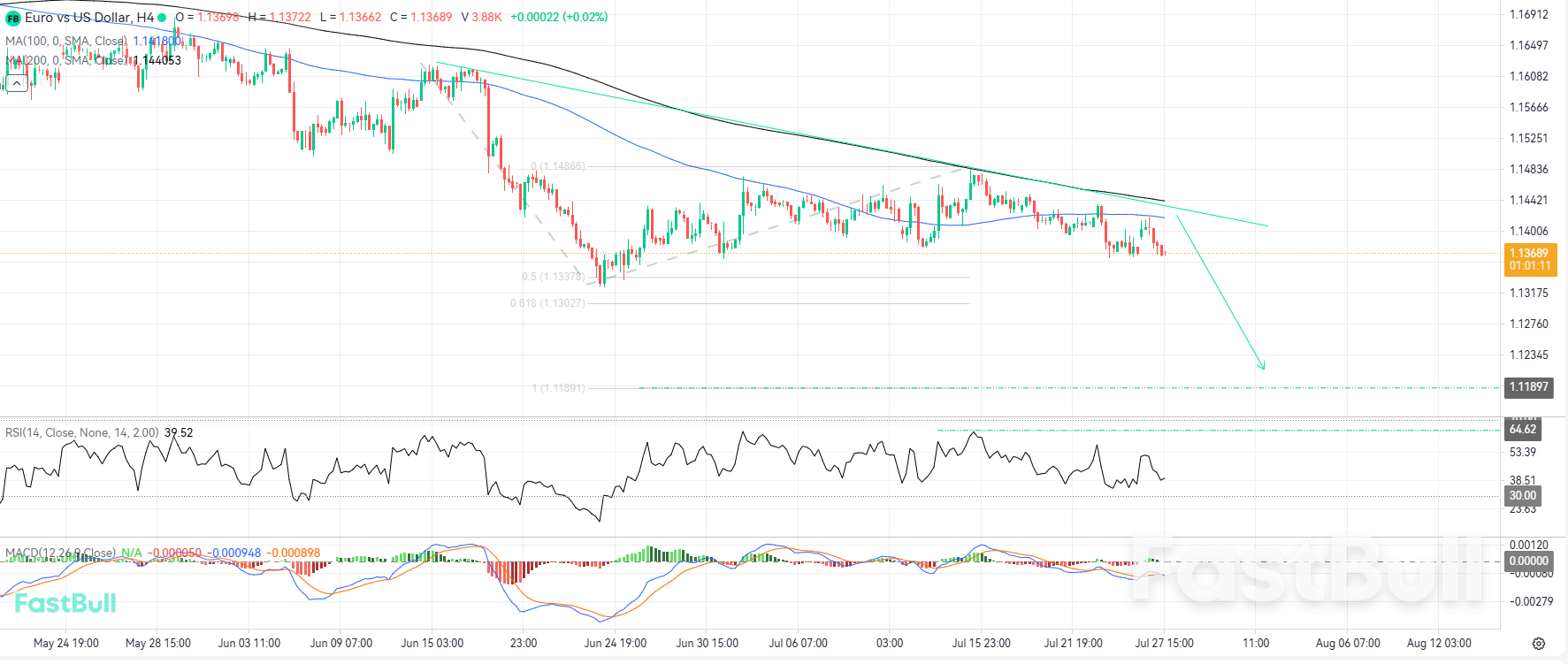Open MA(100, 0, SMA, Close) indicator legend
The width and height of the screenshot is (1568, 664).
point(66,41)
